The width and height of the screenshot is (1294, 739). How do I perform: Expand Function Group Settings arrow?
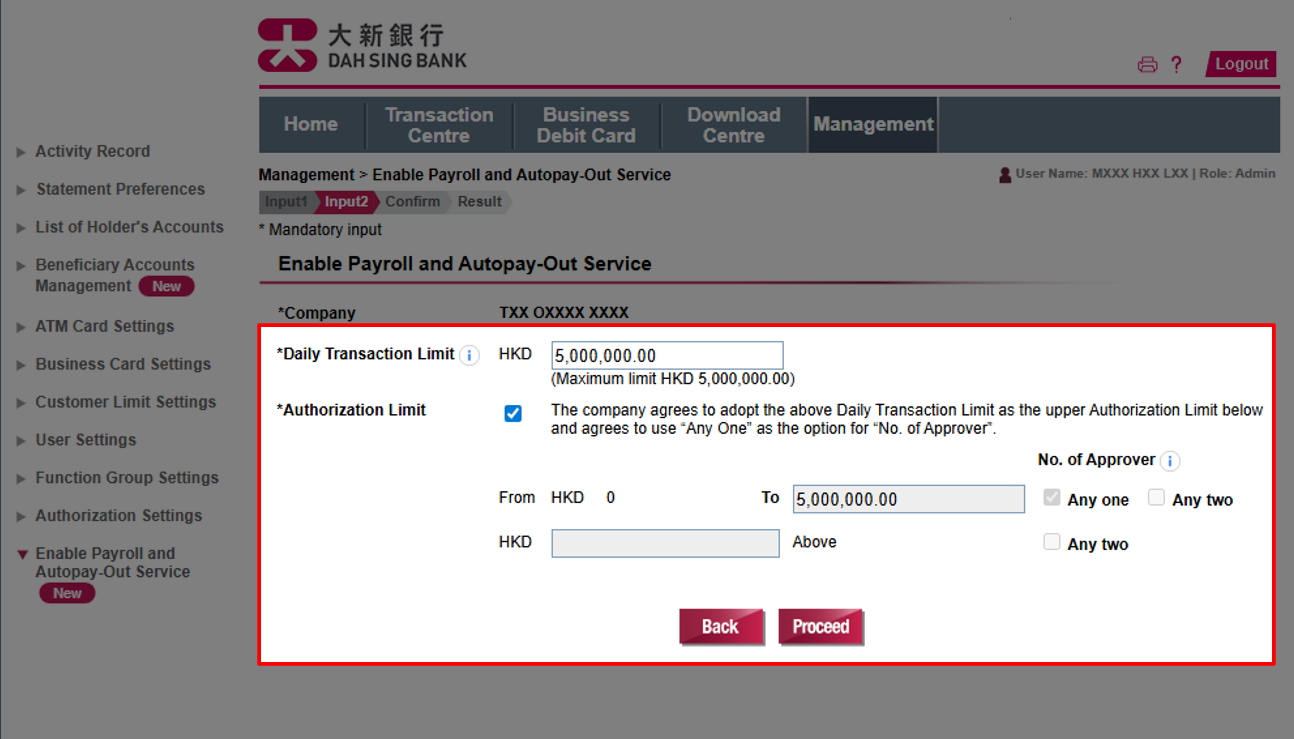pyautogui.click(x=21, y=479)
